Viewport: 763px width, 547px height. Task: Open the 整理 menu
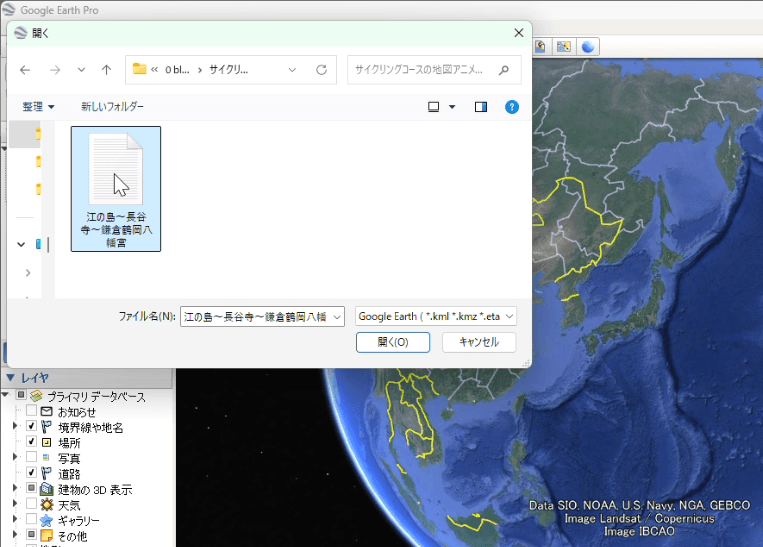click(38, 107)
